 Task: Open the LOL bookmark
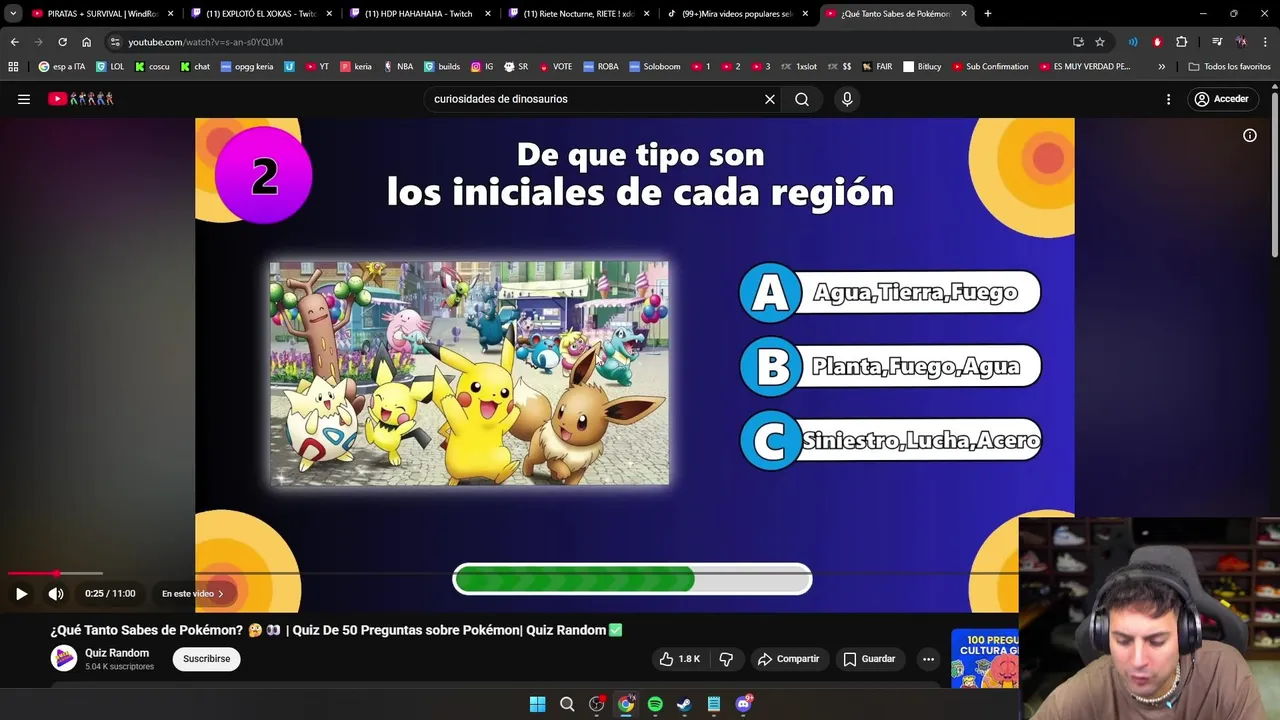click(110, 67)
